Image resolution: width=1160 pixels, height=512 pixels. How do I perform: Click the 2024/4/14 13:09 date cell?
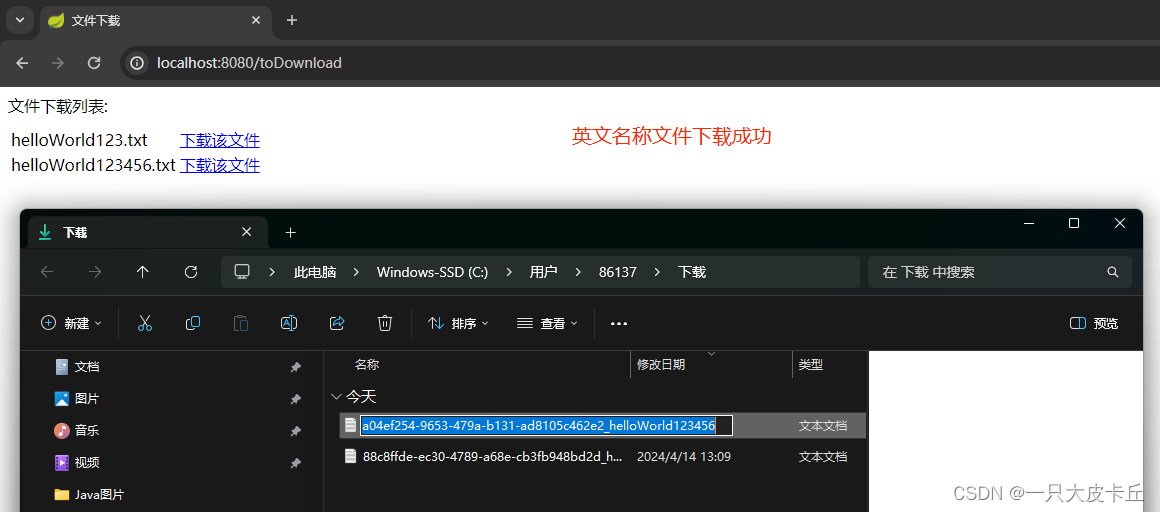(684, 457)
